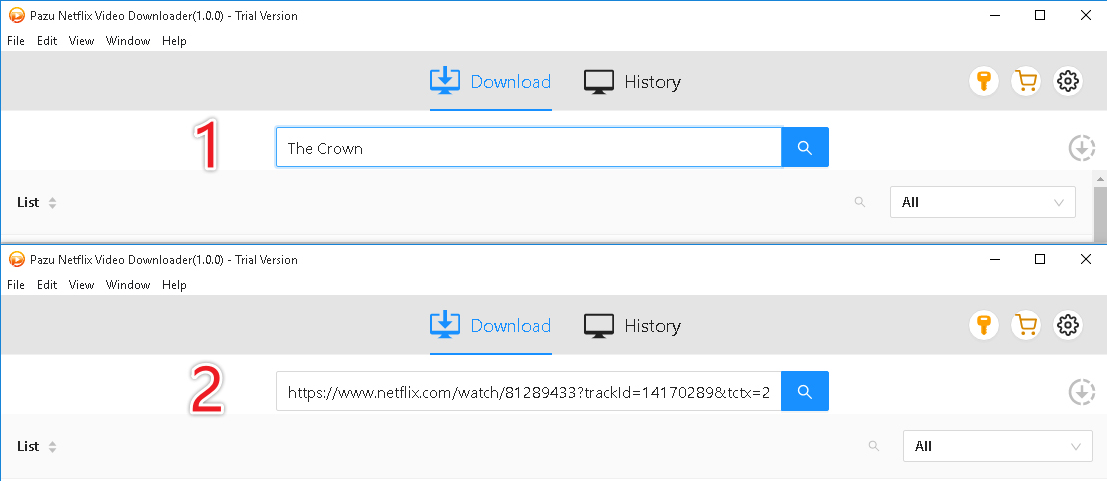1107x481 pixels.
Task: Open settings gear in bottom window
Action: tap(1067, 326)
